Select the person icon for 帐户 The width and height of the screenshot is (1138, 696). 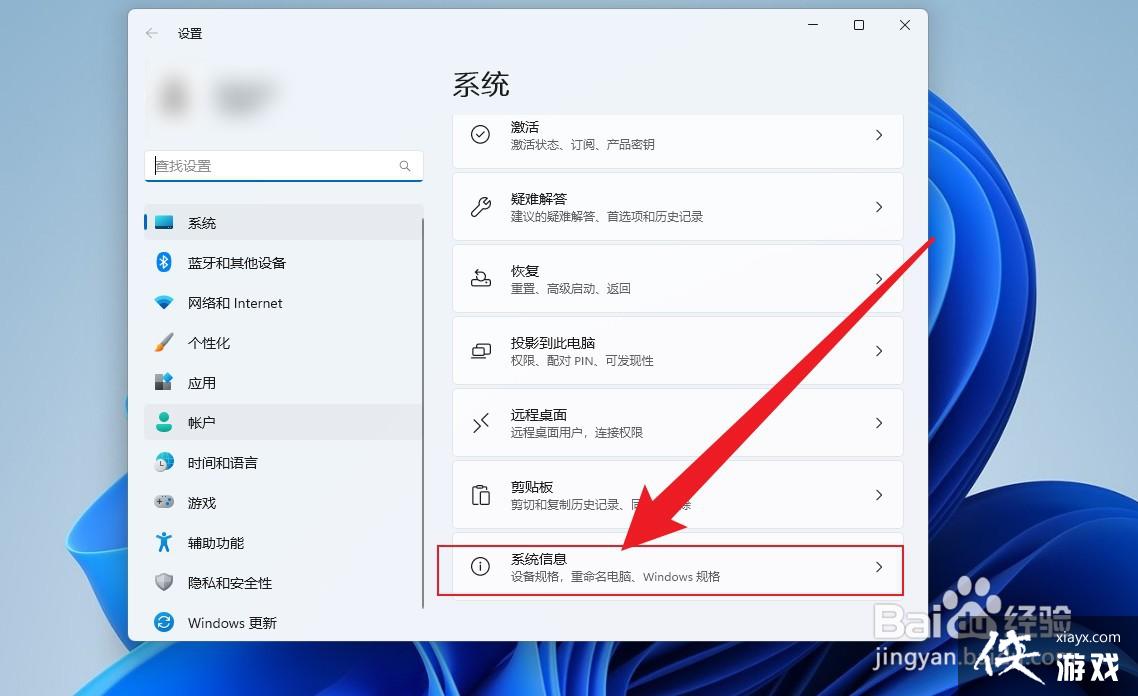click(x=163, y=422)
